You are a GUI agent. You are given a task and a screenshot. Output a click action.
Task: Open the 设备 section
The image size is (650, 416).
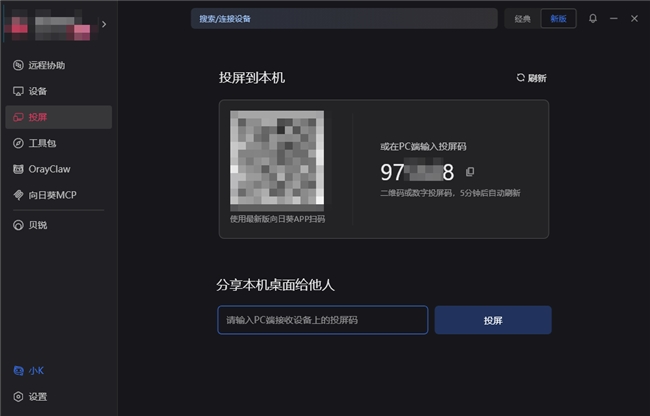[x=58, y=91]
